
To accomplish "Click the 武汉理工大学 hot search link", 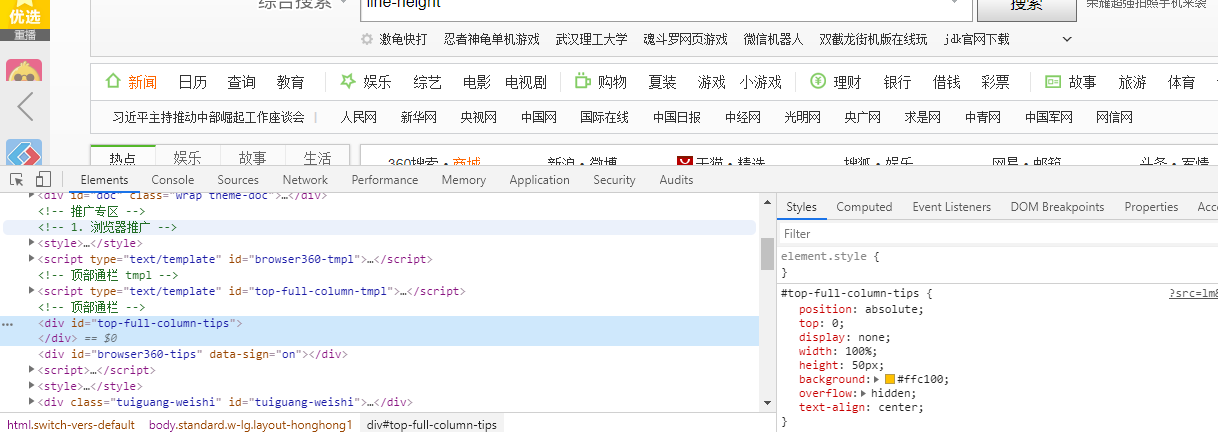I will click(592, 39).
